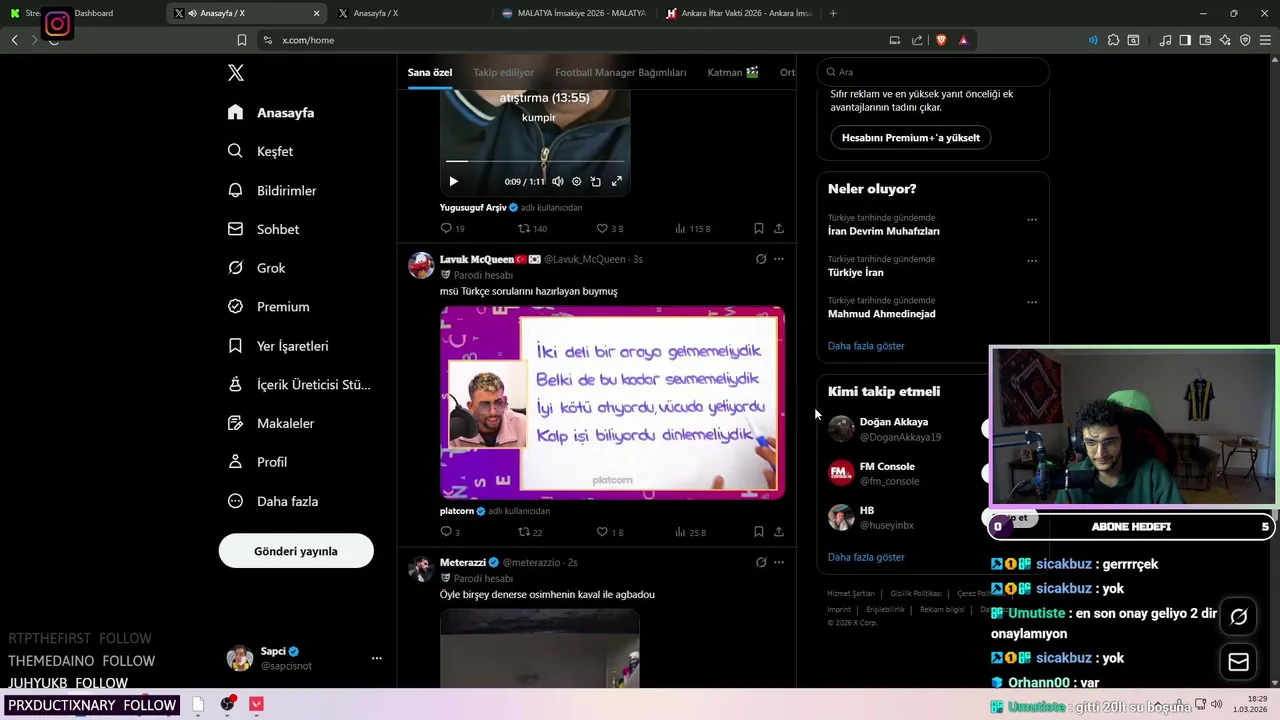Open more options on Lavuk McQueen post

click(x=779, y=259)
